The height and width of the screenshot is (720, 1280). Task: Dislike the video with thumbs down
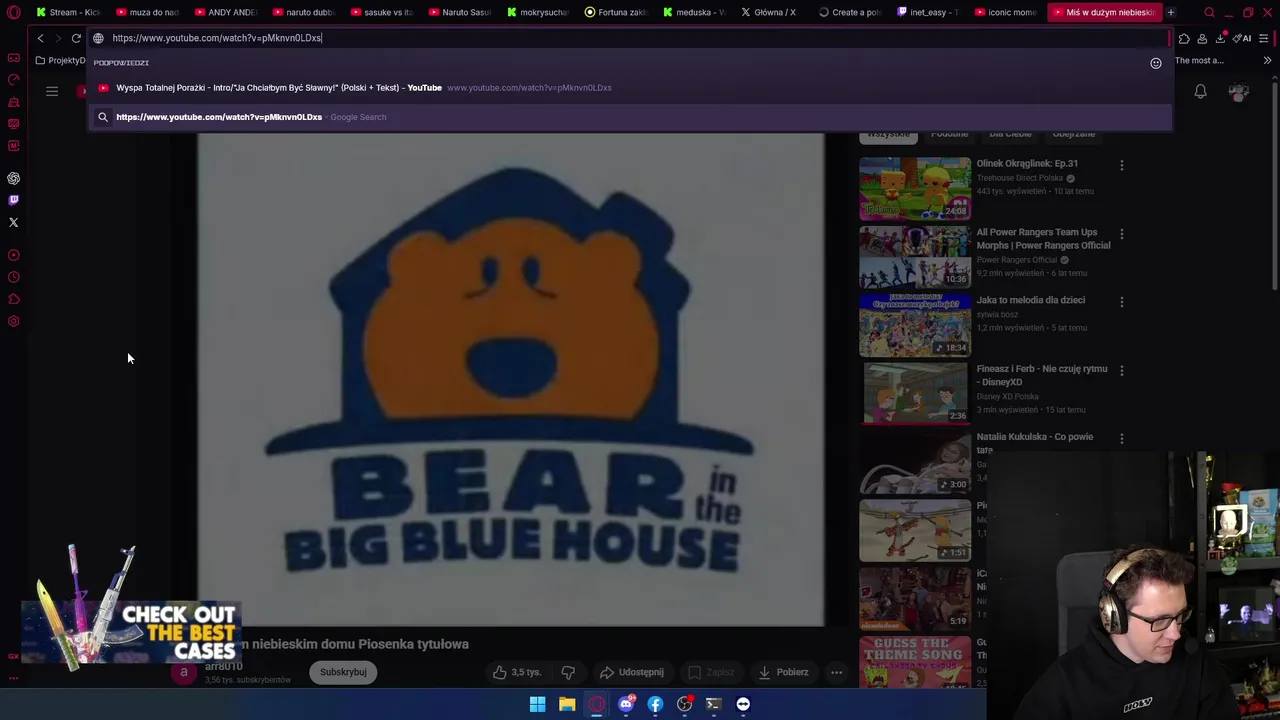click(x=568, y=672)
